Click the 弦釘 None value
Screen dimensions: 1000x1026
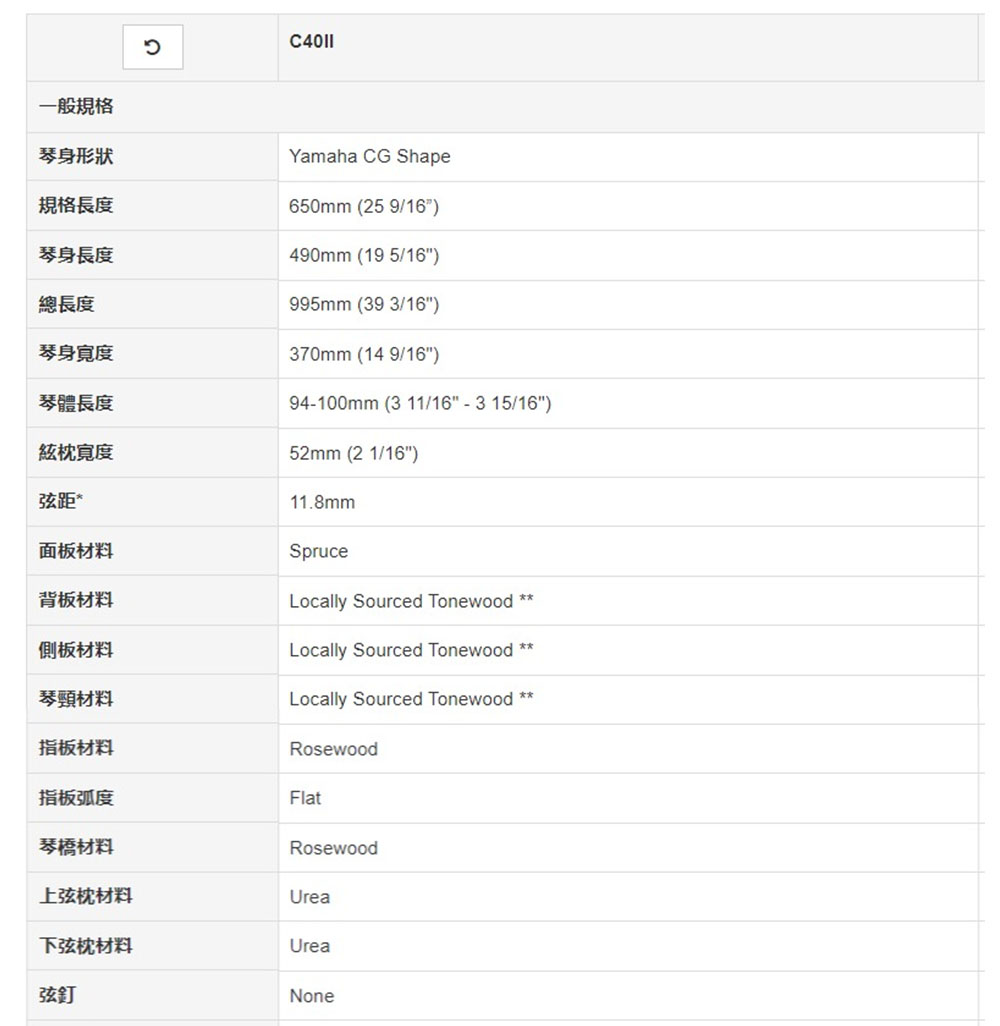(x=311, y=996)
